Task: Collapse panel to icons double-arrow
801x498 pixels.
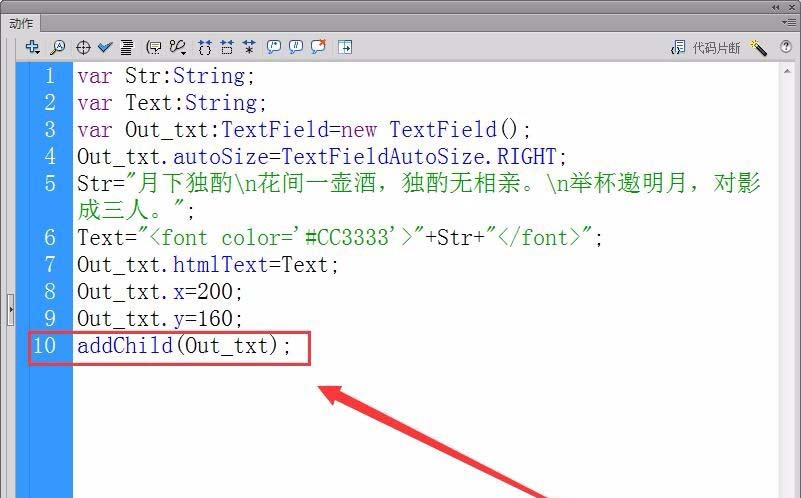Action: [x=775, y=7]
